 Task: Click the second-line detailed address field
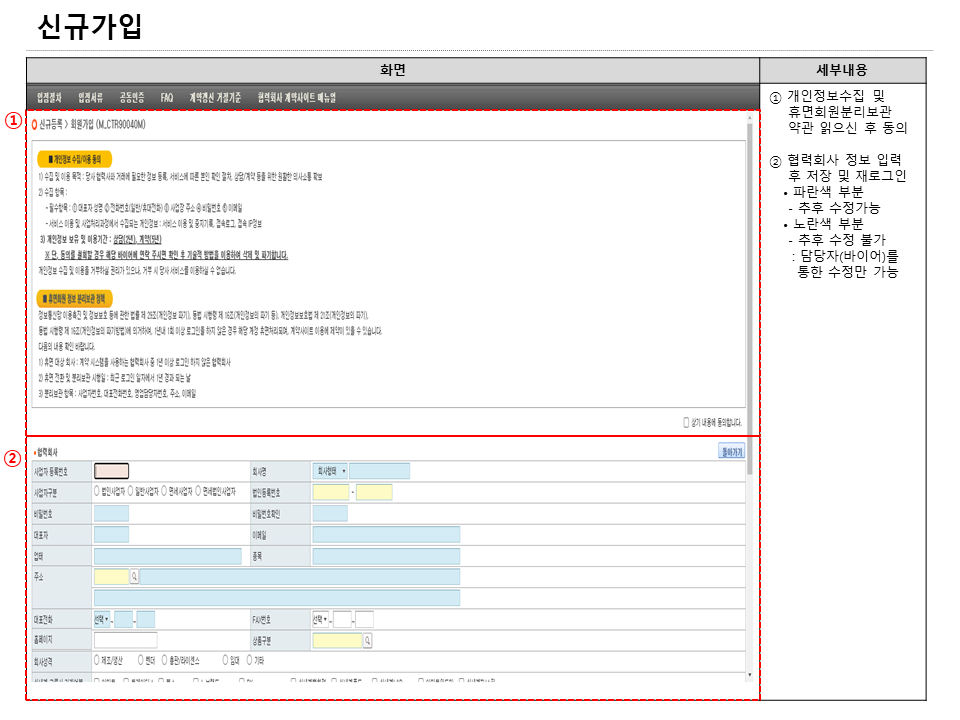coord(277,598)
